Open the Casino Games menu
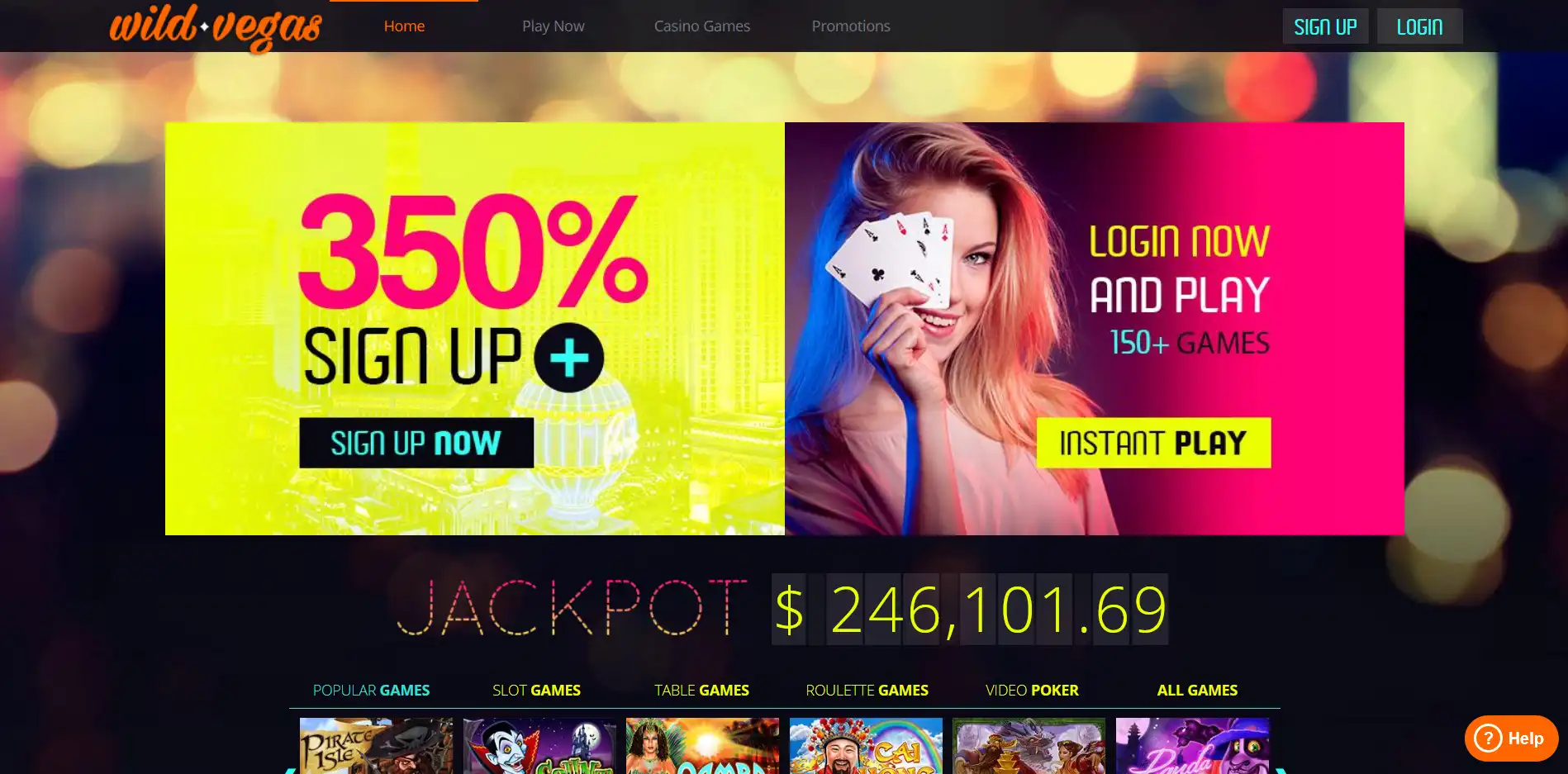The image size is (1568, 774). [x=702, y=26]
